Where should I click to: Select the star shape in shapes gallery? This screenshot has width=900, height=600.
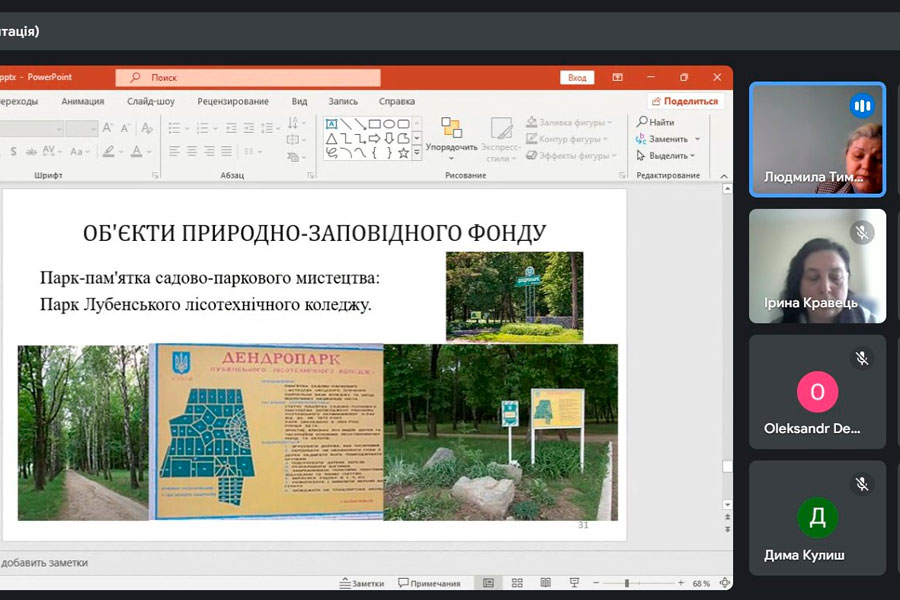(x=403, y=153)
